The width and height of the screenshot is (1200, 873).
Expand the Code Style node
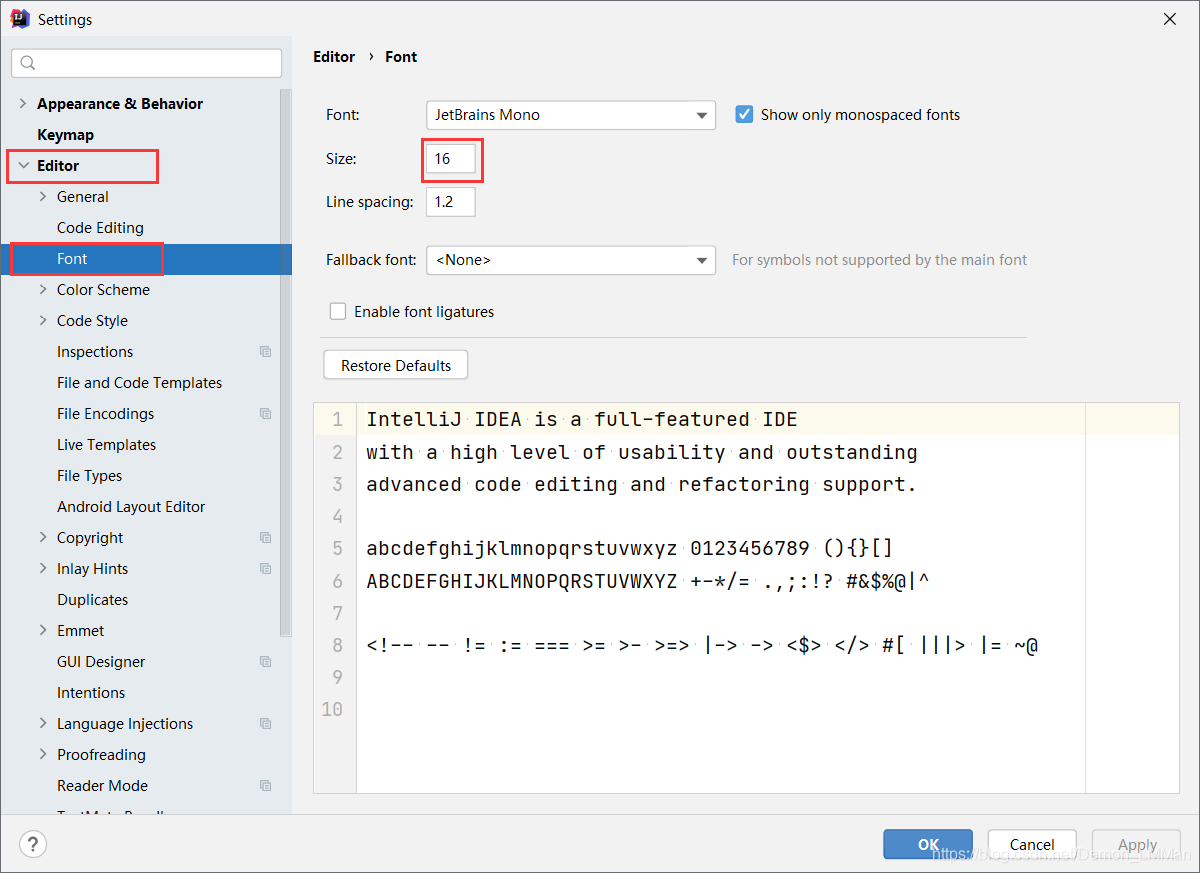pos(43,321)
